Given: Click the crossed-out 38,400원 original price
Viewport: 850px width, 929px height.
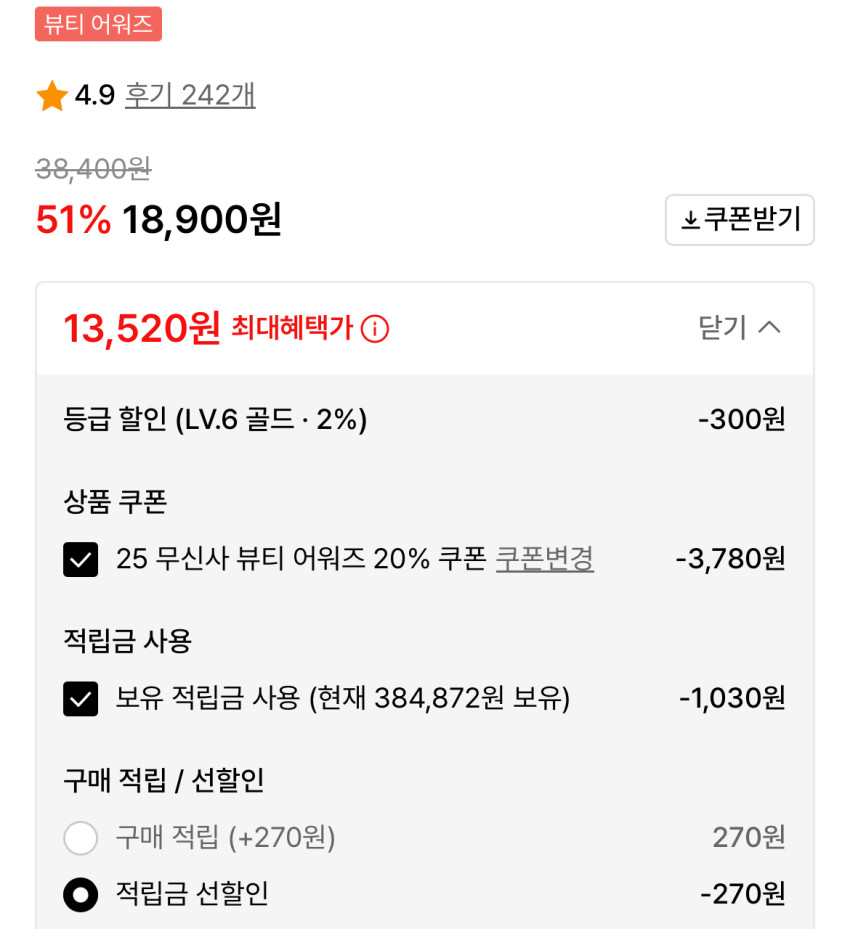Looking at the screenshot, I should (x=93, y=169).
